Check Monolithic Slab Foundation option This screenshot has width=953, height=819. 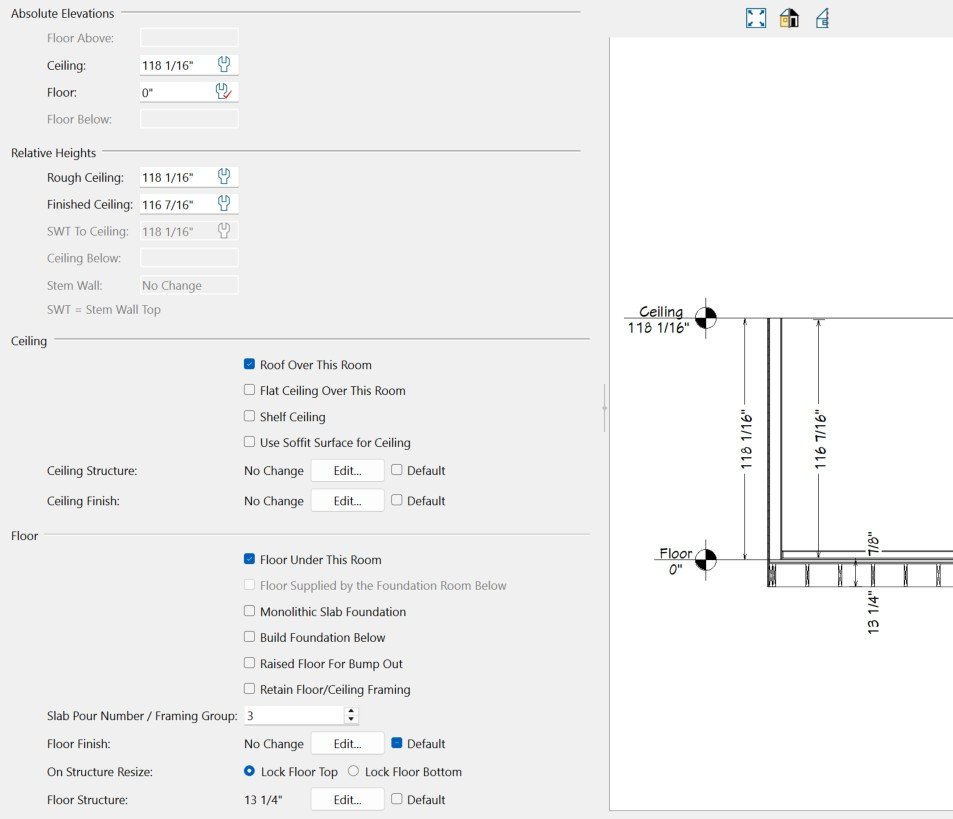pyautogui.click(x=250, y=612)
